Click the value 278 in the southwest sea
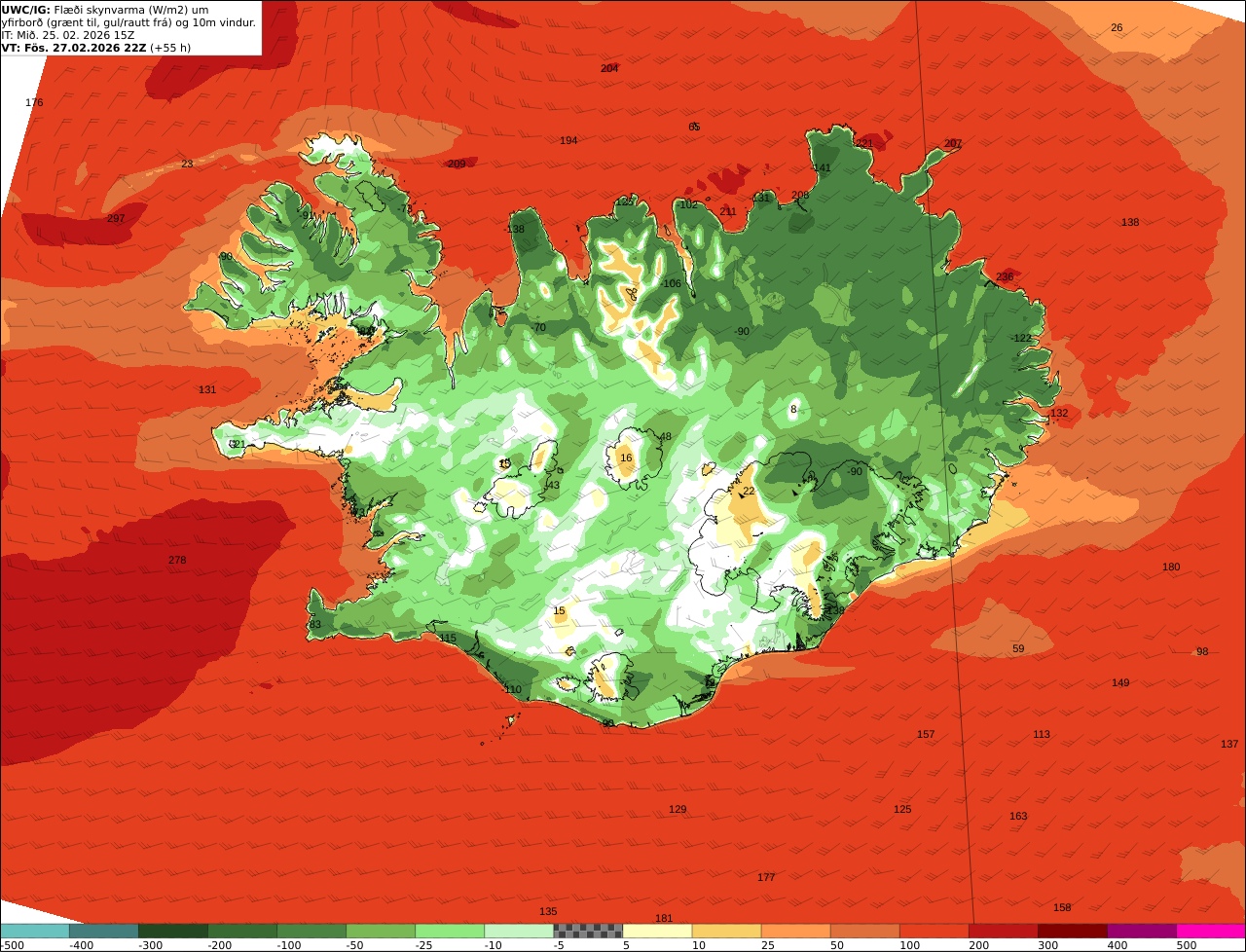 tap(176, 560)
